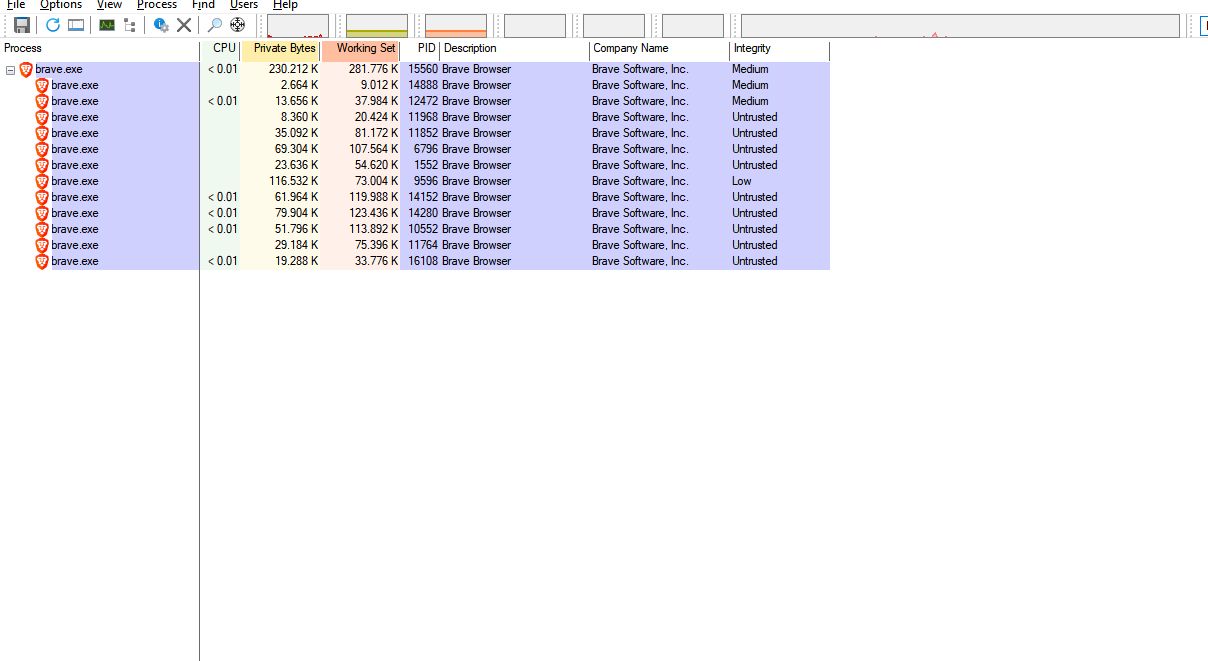Open the Find menu

pyautogui.click(x=203, y=5)
